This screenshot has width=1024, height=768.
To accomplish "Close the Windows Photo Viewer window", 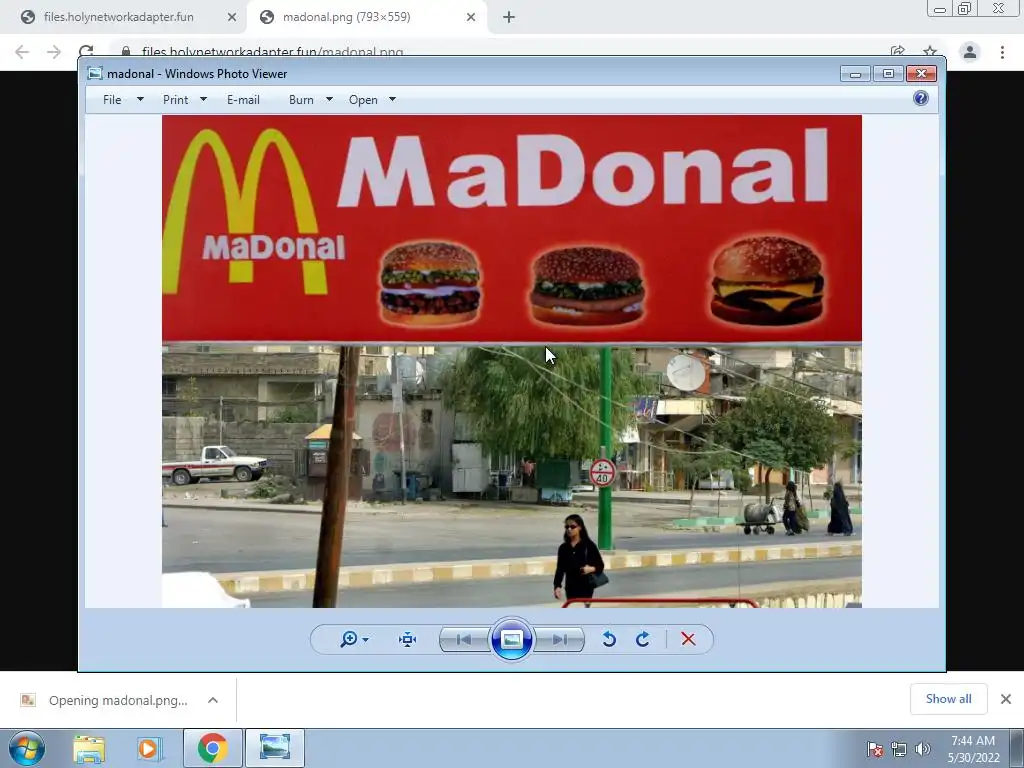I will click(x=921, y=74).
